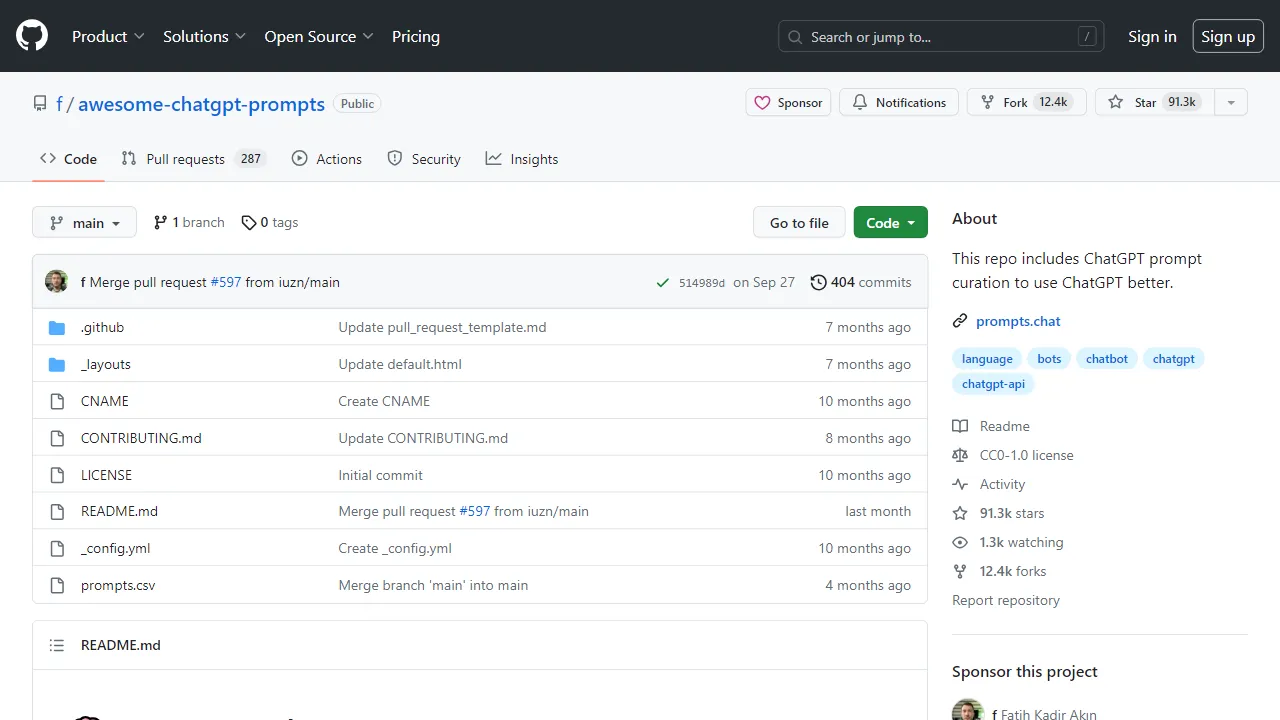Open the Product dropdown menu
Viewport: 1280px width, 720px height.
pyautogui.click(x=108, y=36)
